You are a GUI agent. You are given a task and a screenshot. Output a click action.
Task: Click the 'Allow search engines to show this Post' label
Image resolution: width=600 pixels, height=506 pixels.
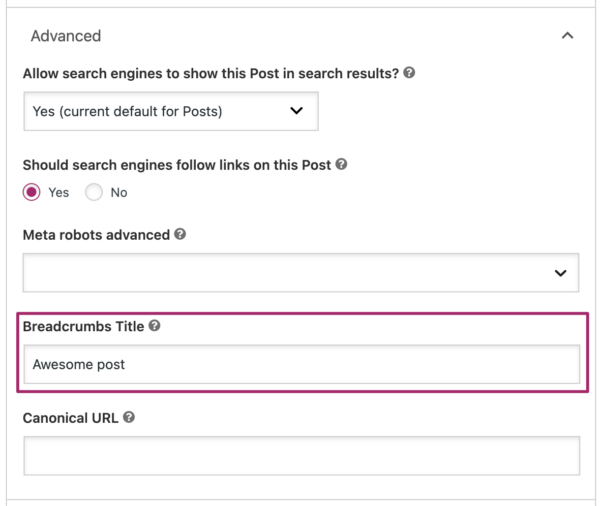(210, 74)
